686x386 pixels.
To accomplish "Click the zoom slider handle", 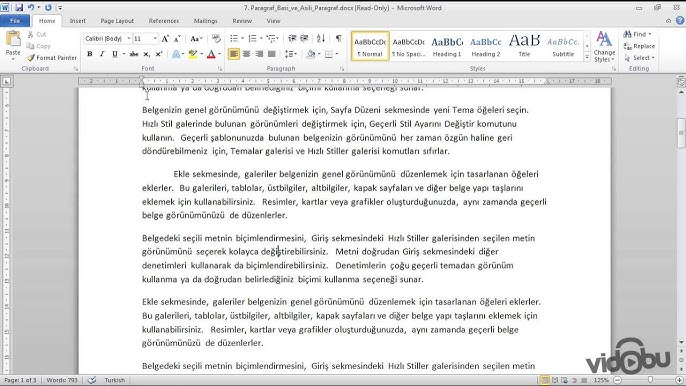I will (x=651, y=380).
